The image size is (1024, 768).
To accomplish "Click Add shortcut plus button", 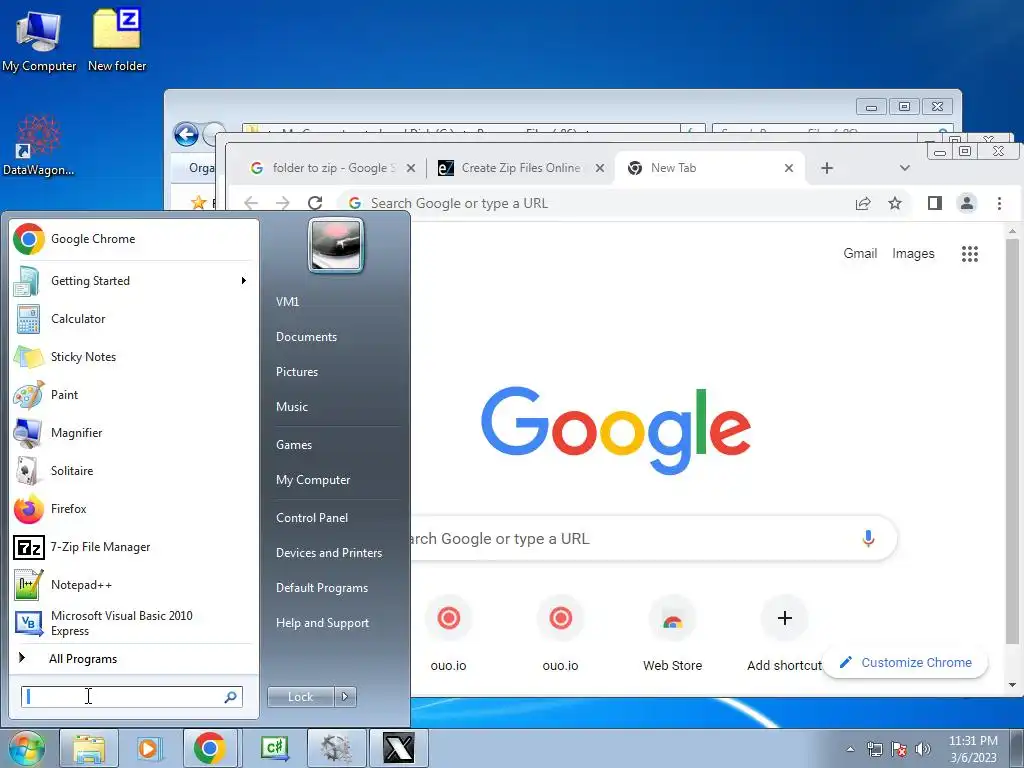I will (x=785, y=618).
